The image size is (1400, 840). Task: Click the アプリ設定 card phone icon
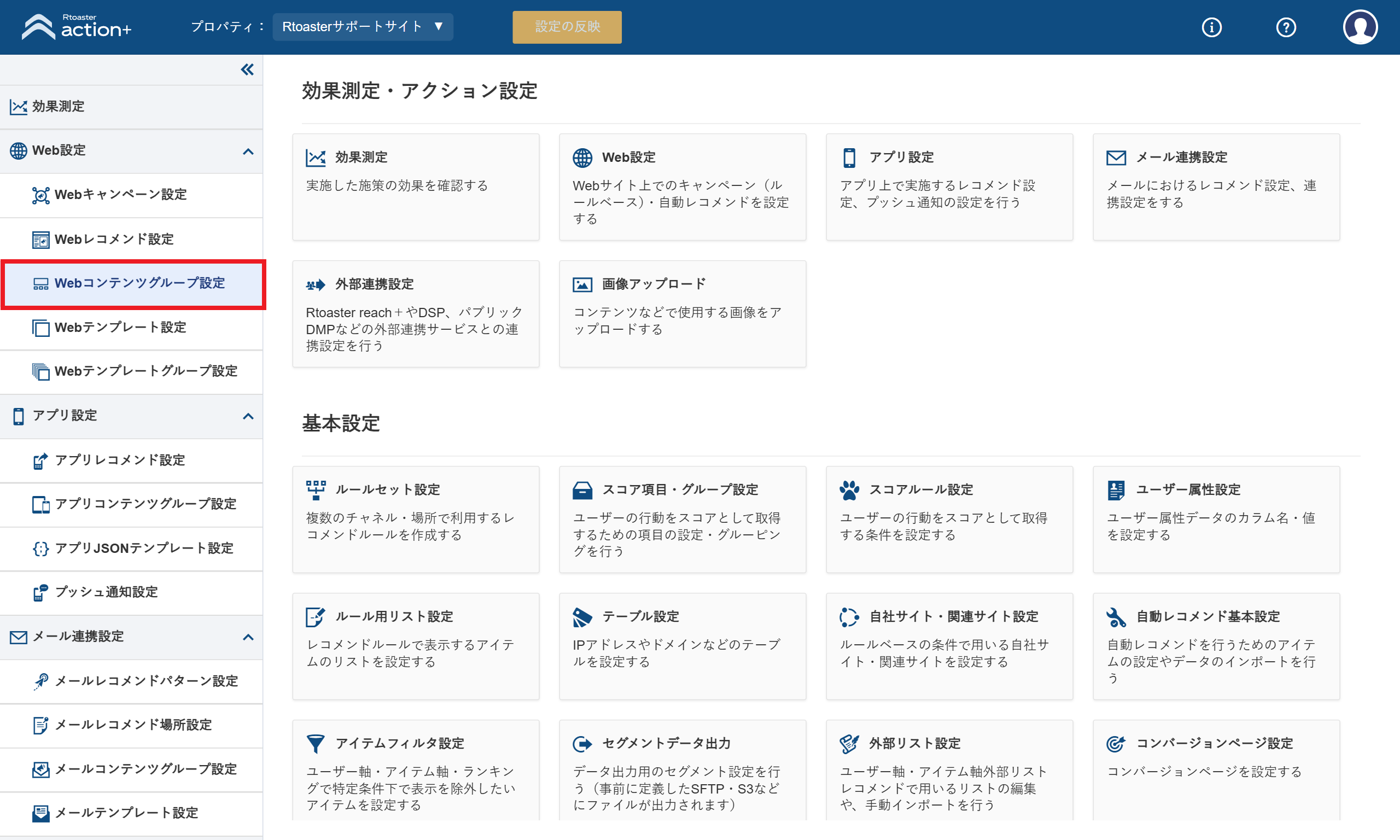tap(849, 158)
